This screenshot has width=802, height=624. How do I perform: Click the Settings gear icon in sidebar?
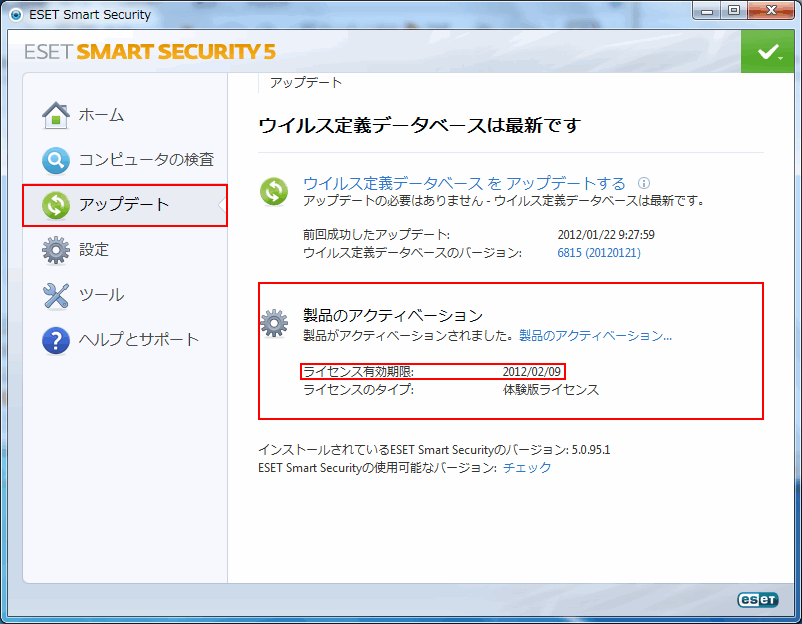pos(56,250)
